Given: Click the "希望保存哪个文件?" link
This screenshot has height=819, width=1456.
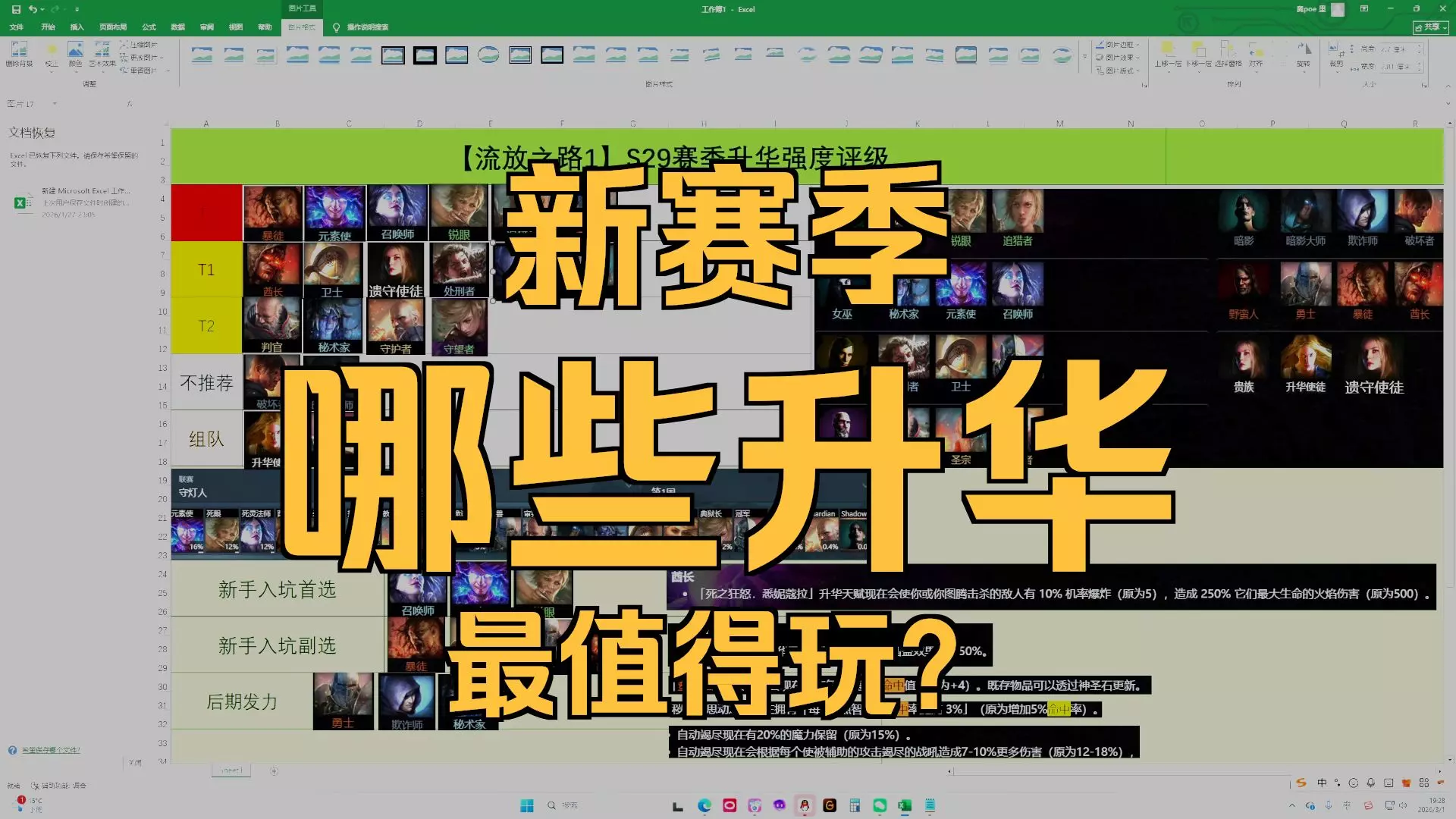Looking at the screenshot, I should click(x=50, y=750).
